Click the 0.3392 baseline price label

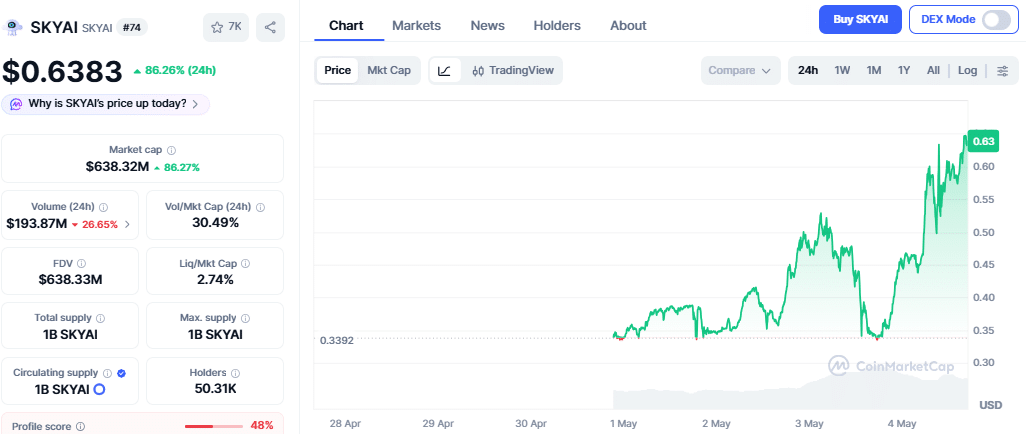click(x=337, y=340)
